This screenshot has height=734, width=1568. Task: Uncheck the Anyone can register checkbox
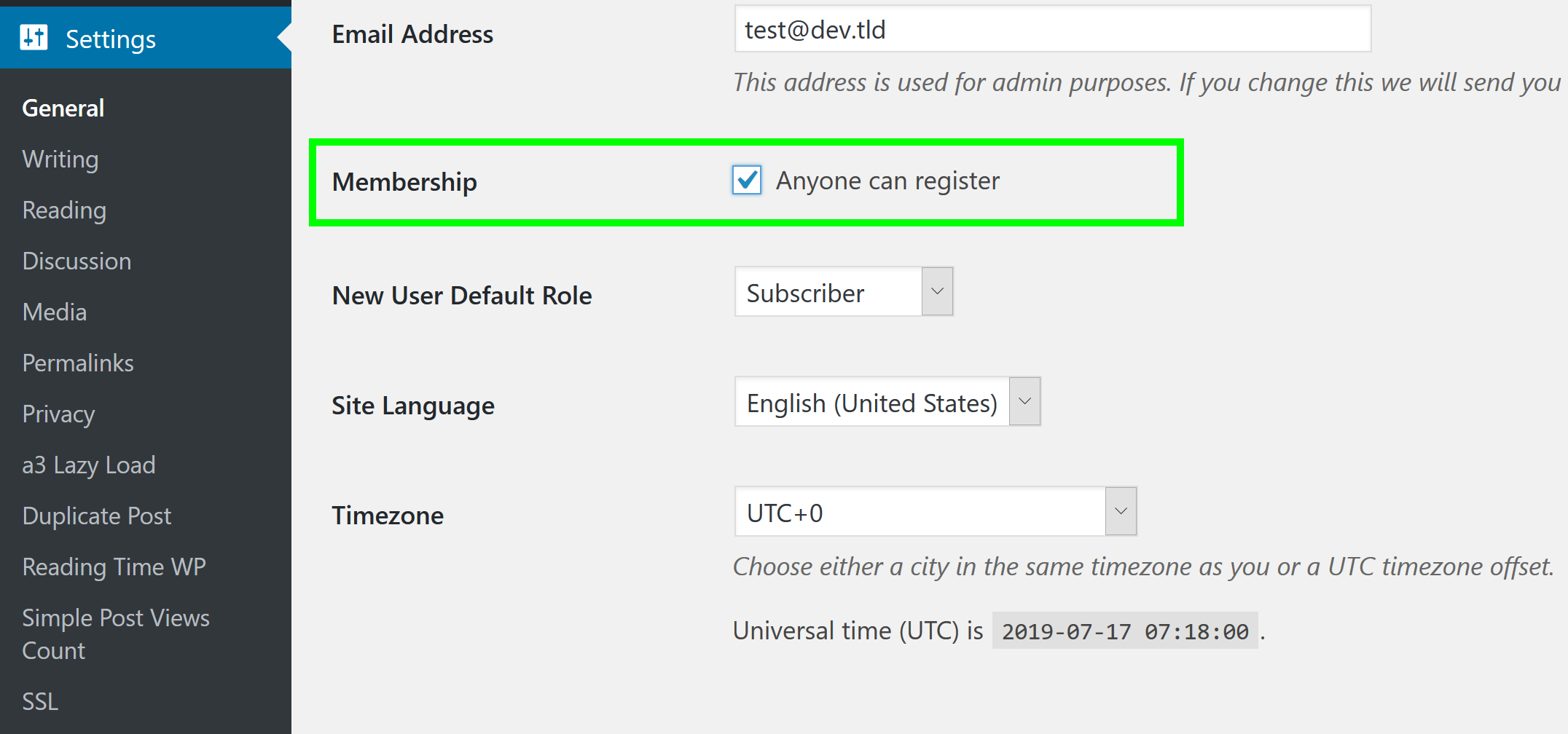[x=747, y=180]
